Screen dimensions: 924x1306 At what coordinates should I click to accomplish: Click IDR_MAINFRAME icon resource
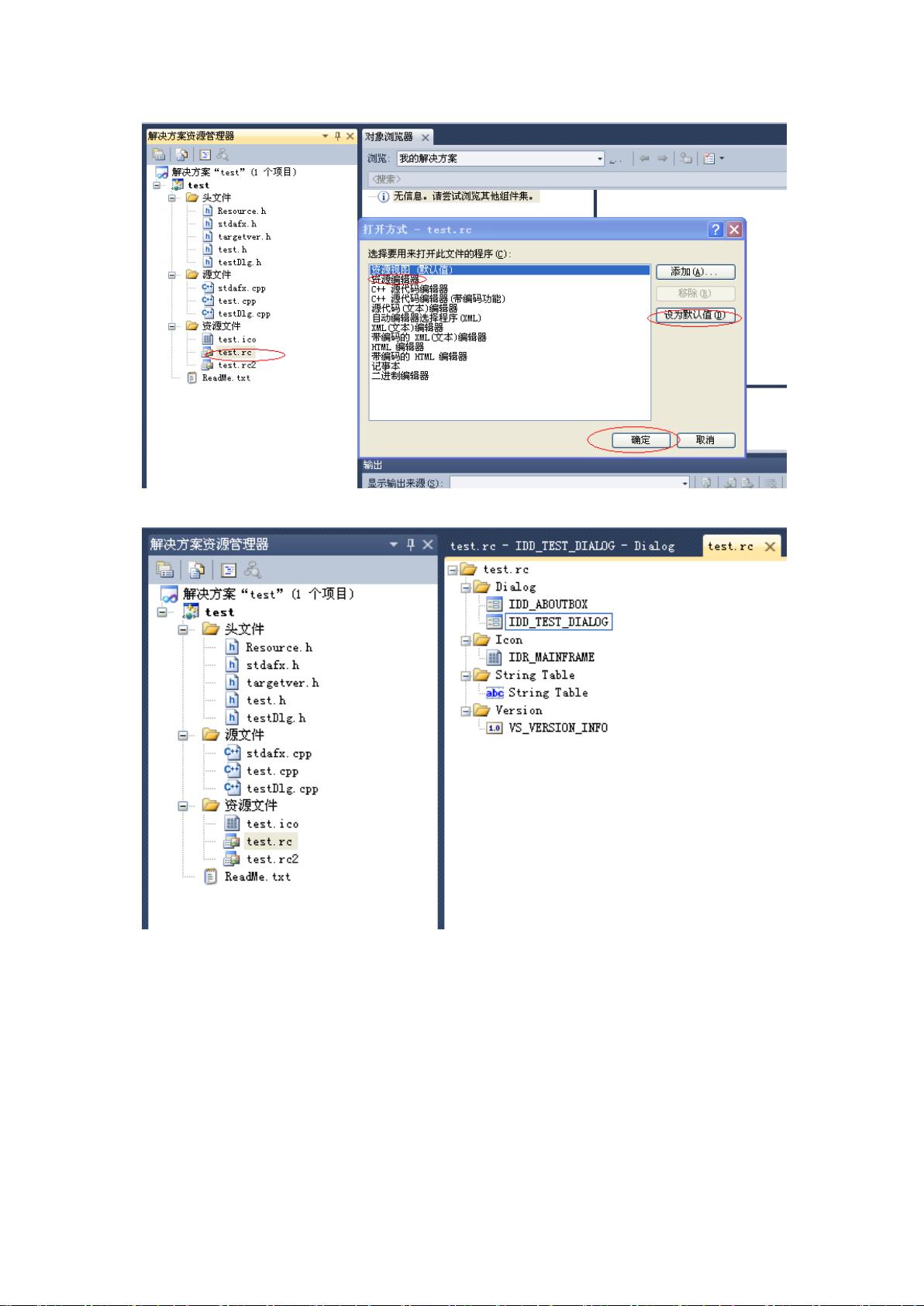click(551, 657)
